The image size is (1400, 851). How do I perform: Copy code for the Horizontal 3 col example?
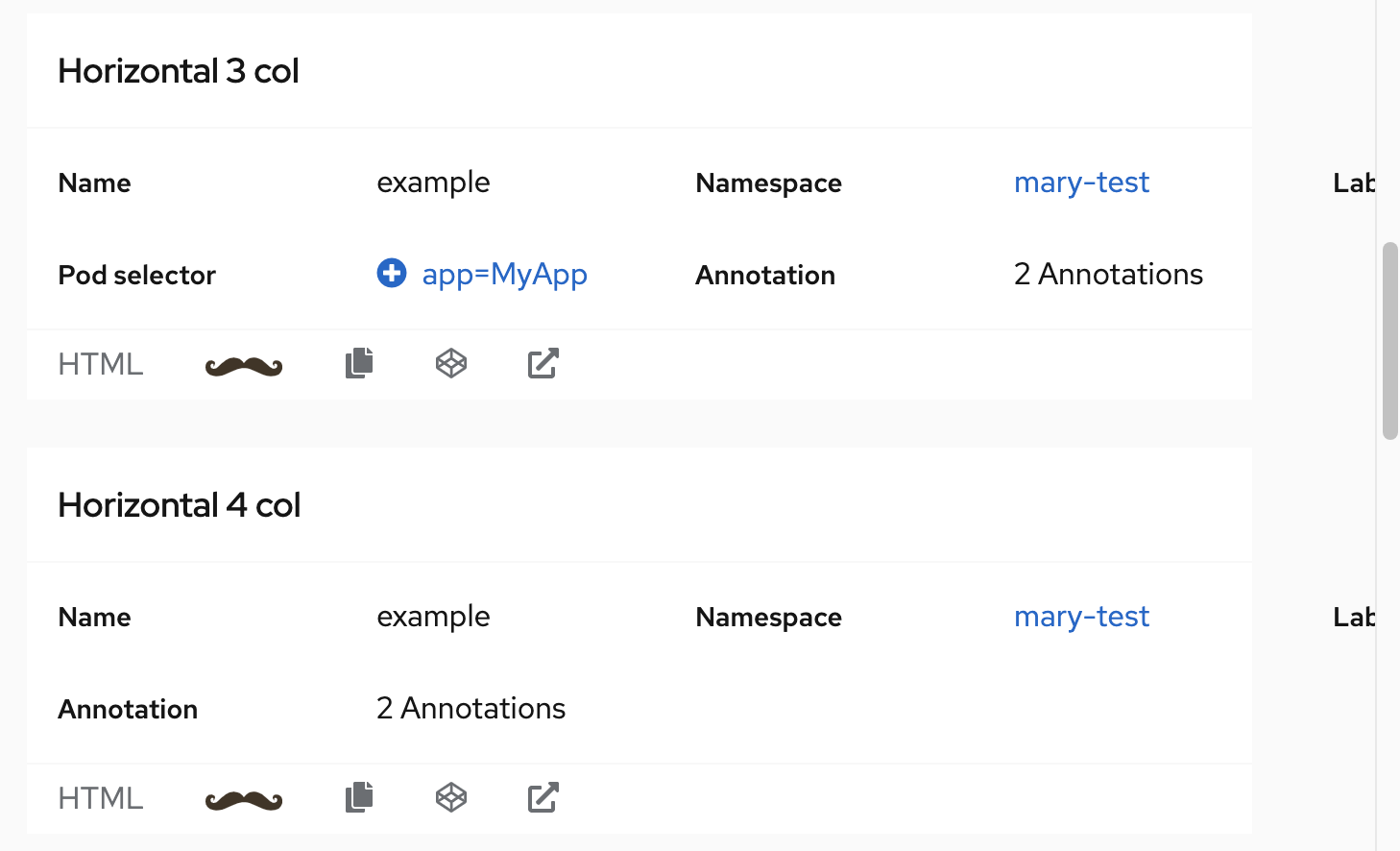[x=359, y=363]
